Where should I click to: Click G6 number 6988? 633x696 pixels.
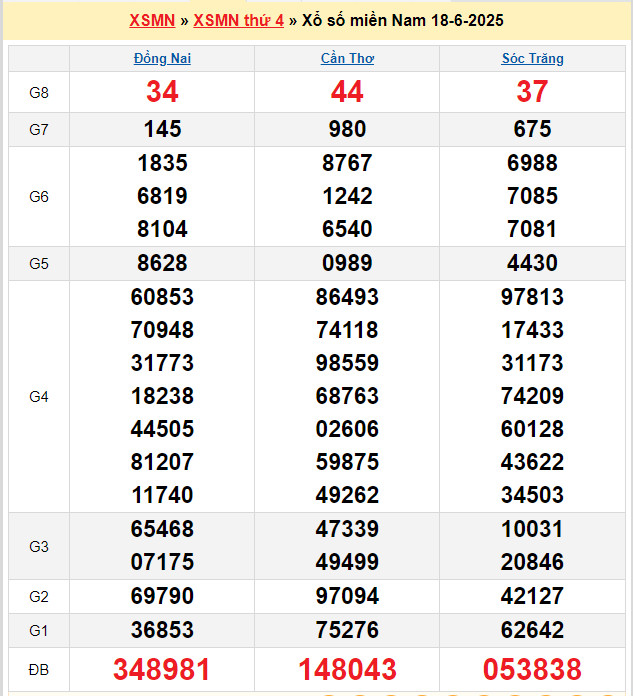[532, 163]
